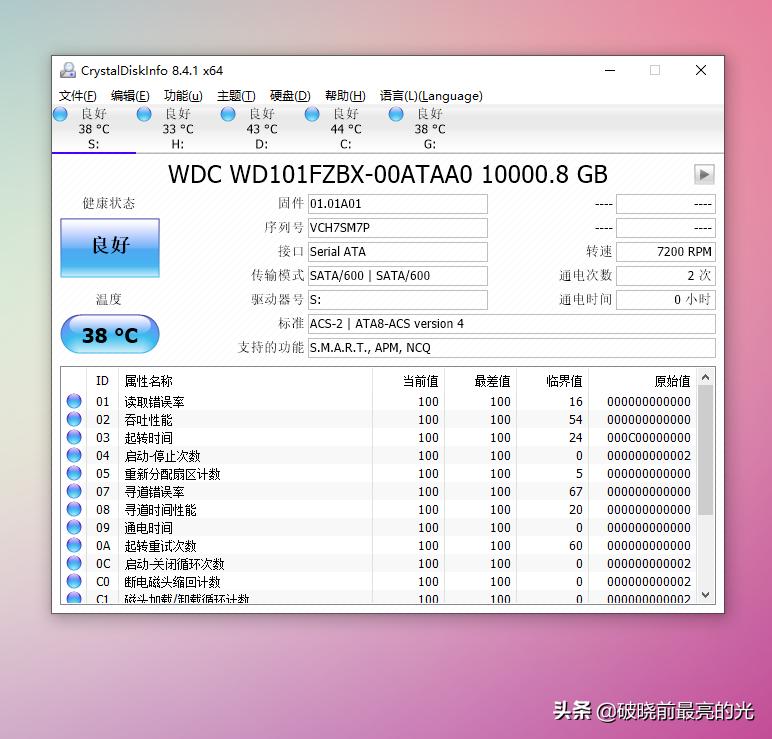The image size is (772, 739).
Task: Click status orb for attribute 04 启动-停止次数
Action: [74, 455]
